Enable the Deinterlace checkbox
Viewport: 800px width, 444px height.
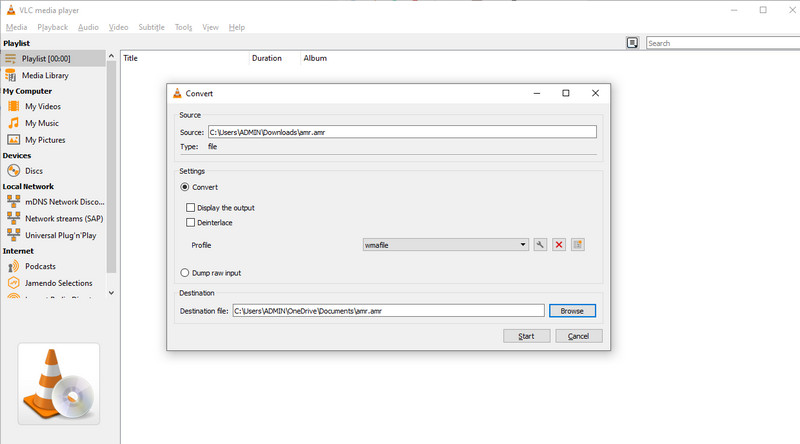click(x=190, y=223)
